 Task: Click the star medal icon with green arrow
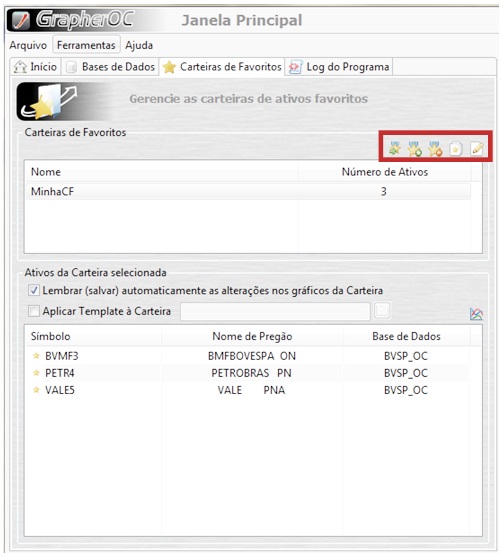(x=394, y=148)
